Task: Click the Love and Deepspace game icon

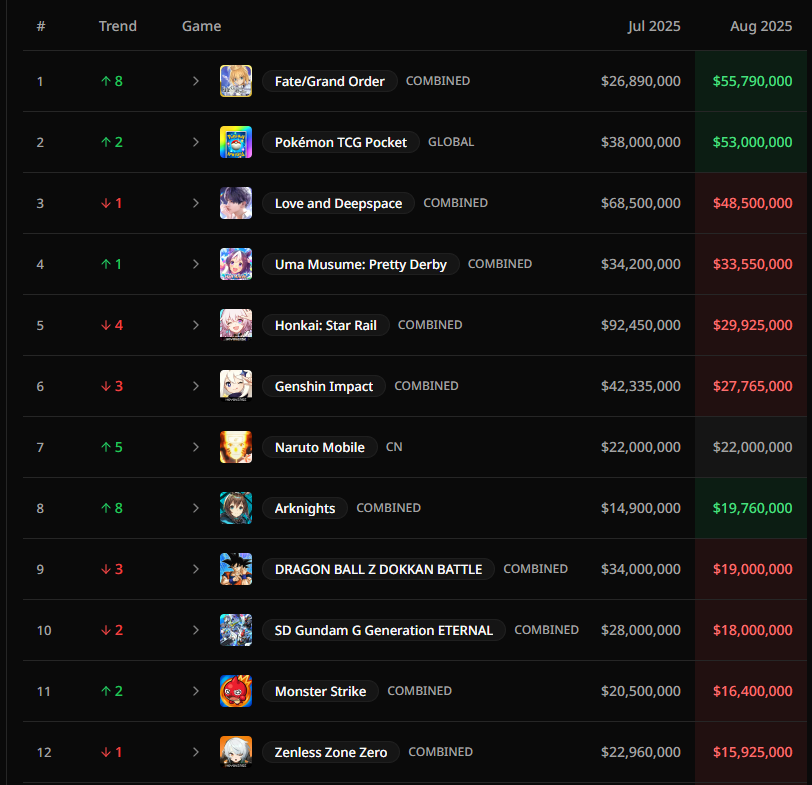Action: coord(236,203)
